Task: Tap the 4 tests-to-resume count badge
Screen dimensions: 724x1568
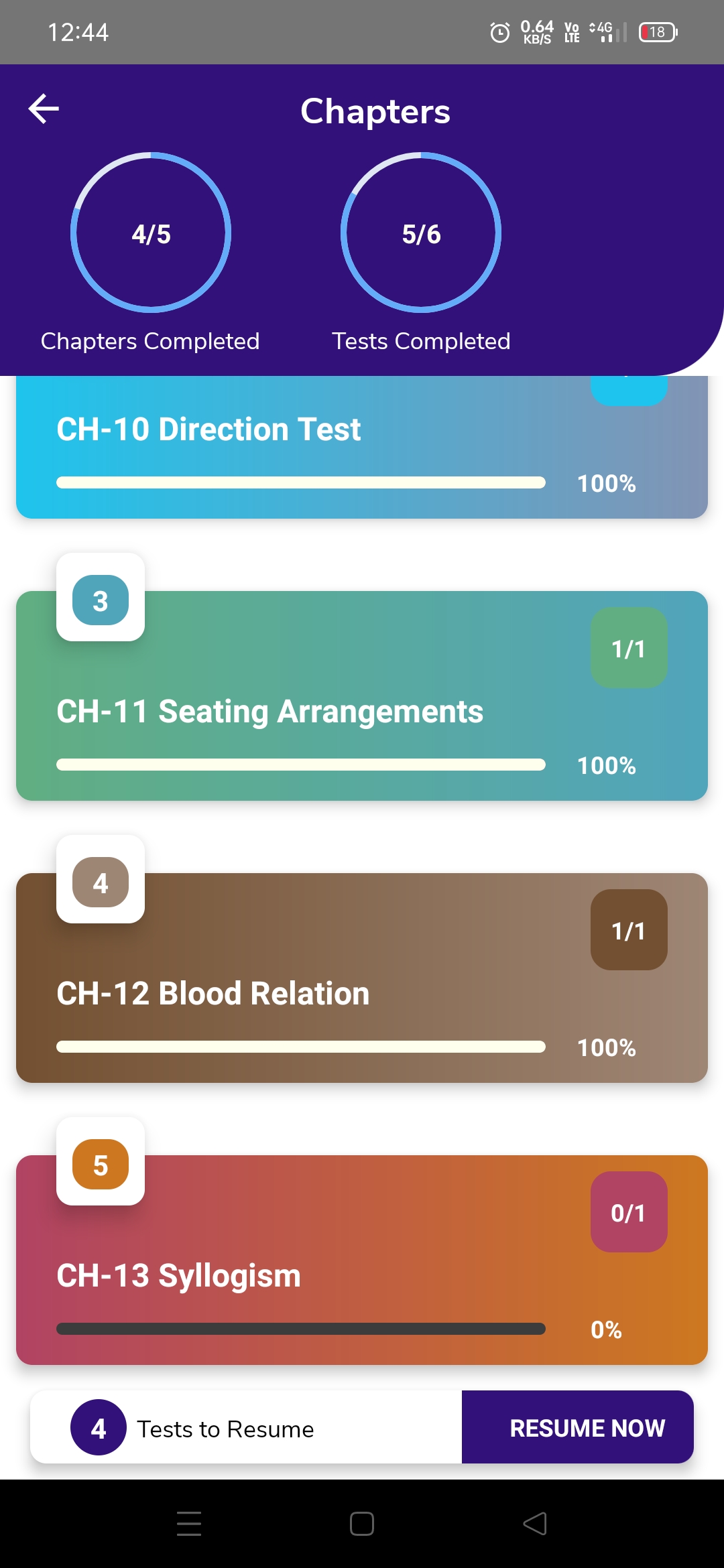Action: (x=99, y=1427)
